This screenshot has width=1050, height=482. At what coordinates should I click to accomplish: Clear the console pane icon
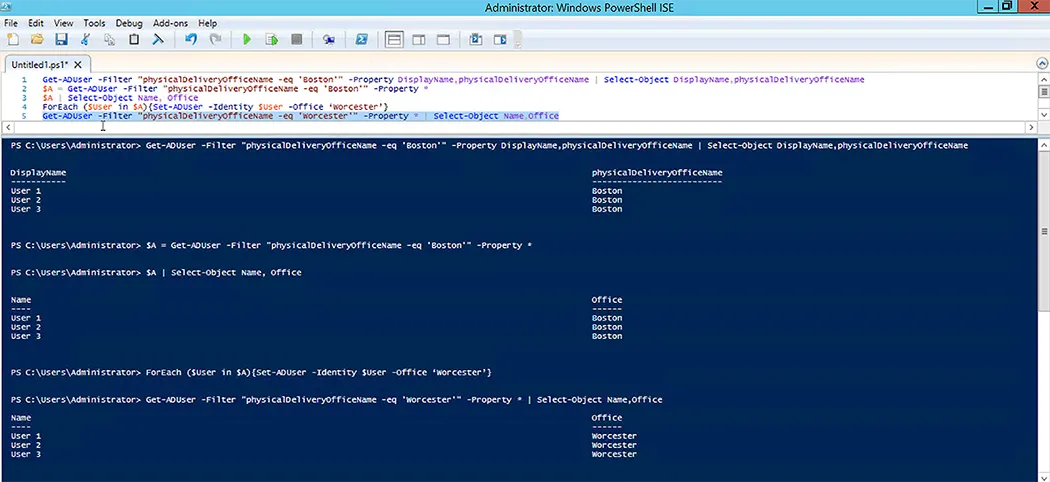click(x=158, y=39)
